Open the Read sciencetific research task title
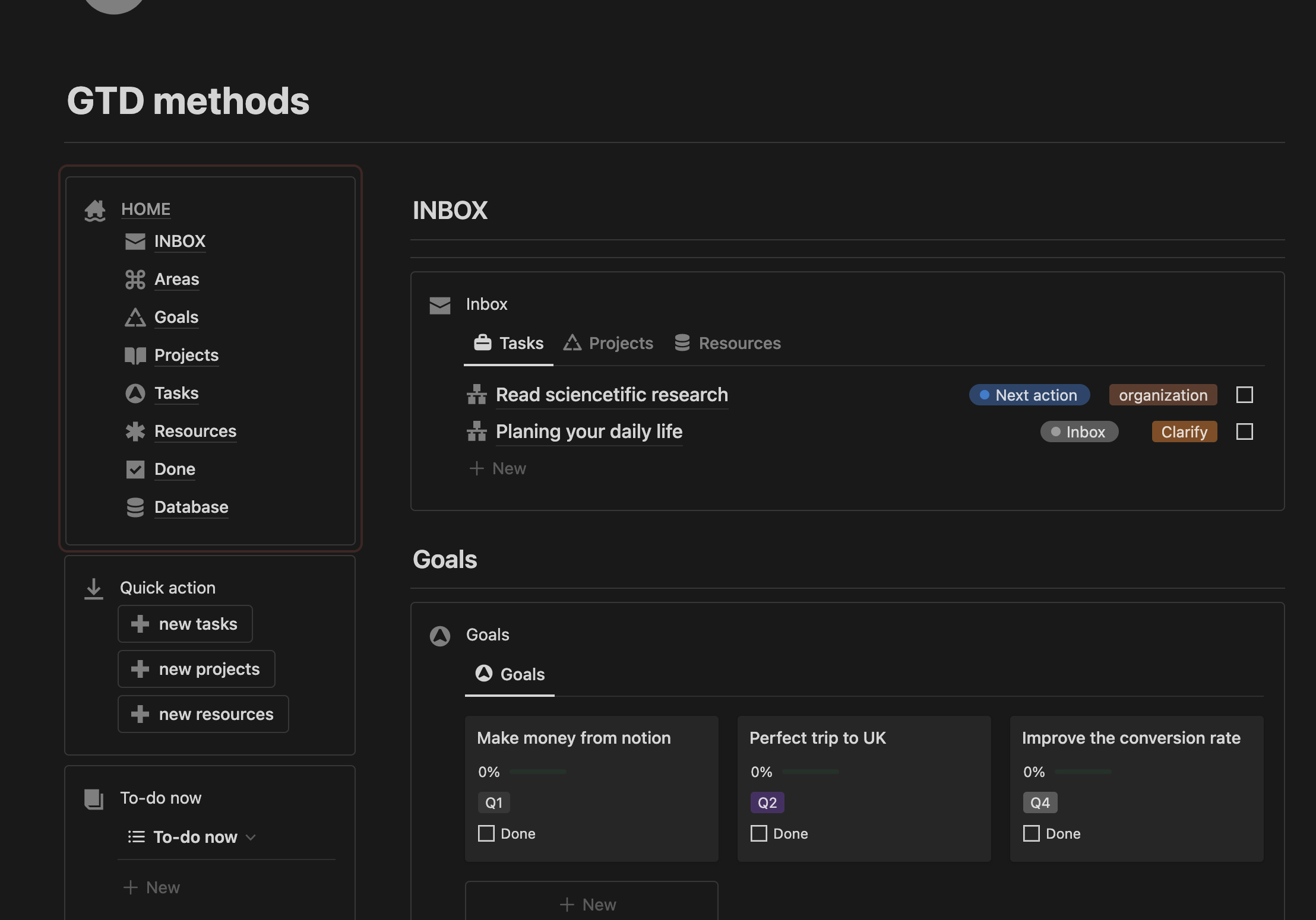The width and height of the screenshot is (1316, 920). click(612, 395)
